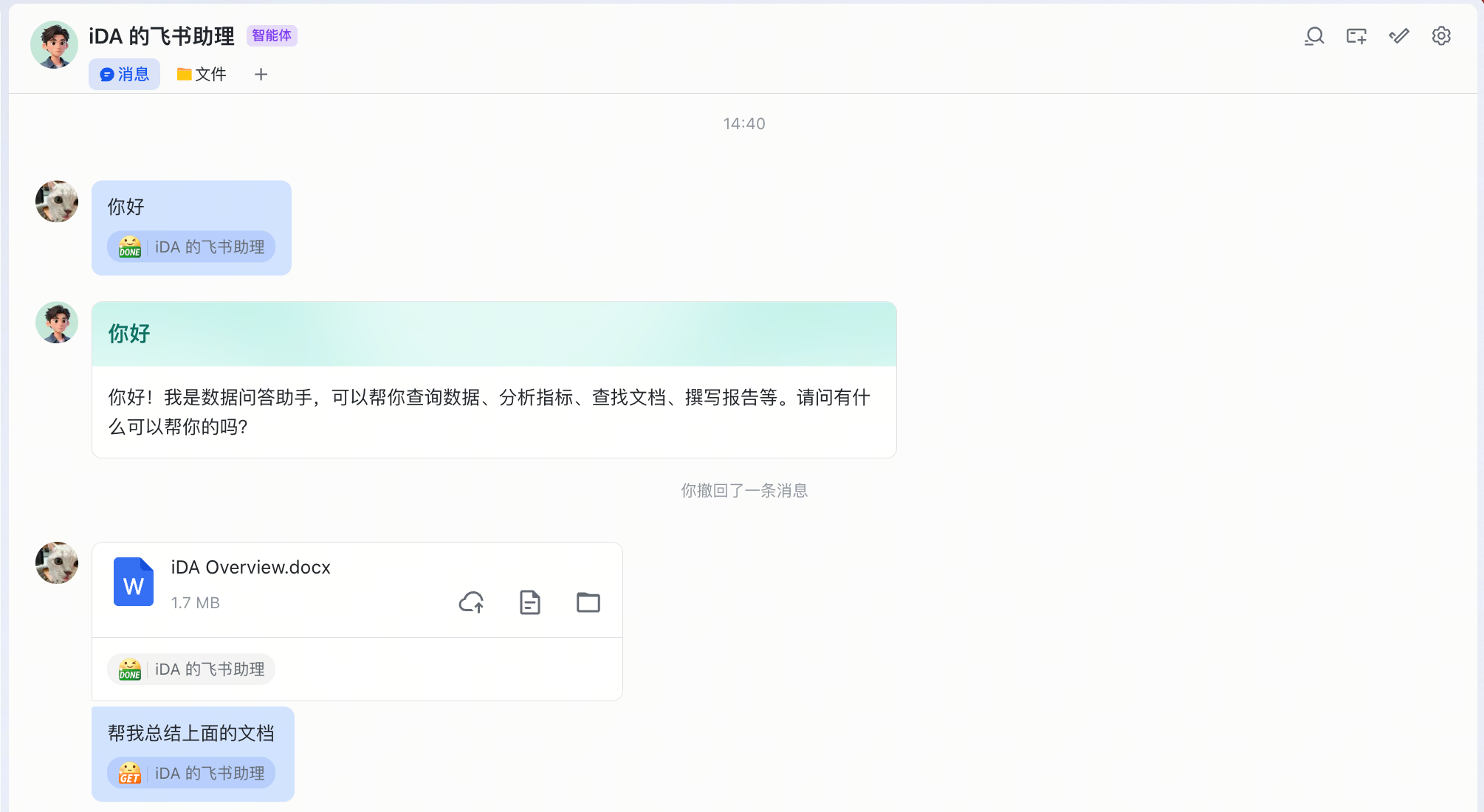Click the 1.7 MB file size label

pyautogui.click(x=196, y=602)
